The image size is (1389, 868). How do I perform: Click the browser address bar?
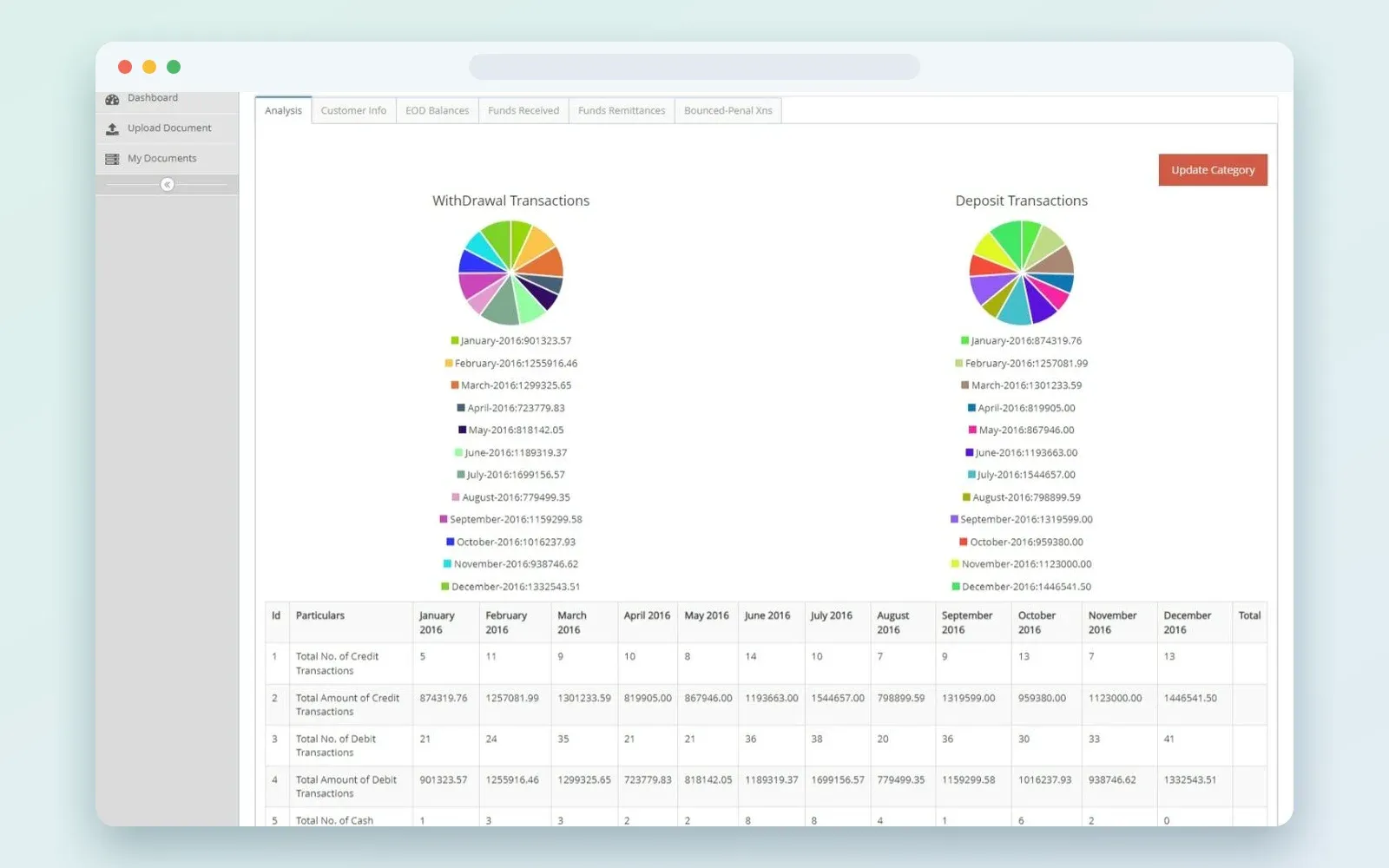694,67
